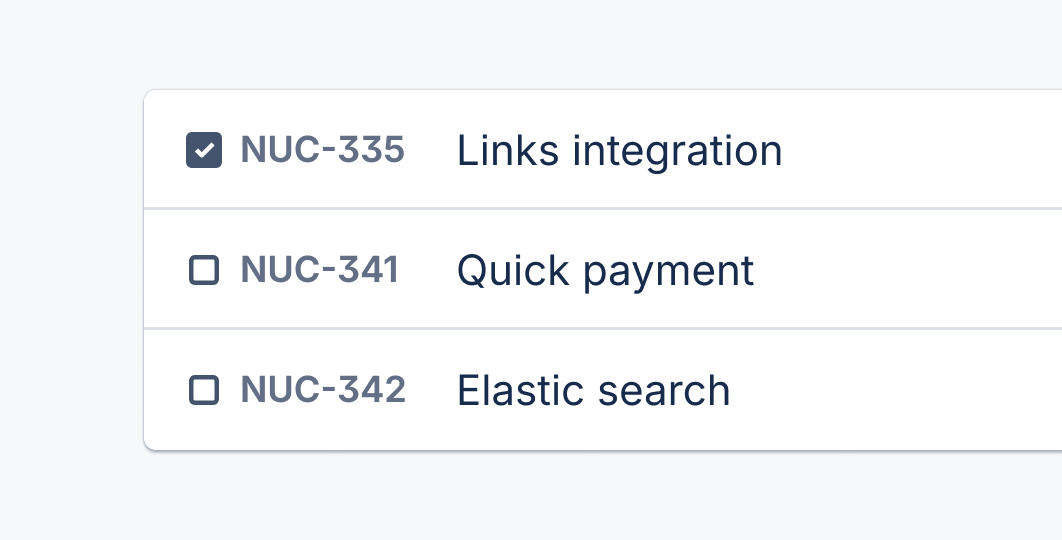The width and height of the screenshot is (1062, 540).
Task: Click the word "integration" in the first row
Action: point(677,152)
